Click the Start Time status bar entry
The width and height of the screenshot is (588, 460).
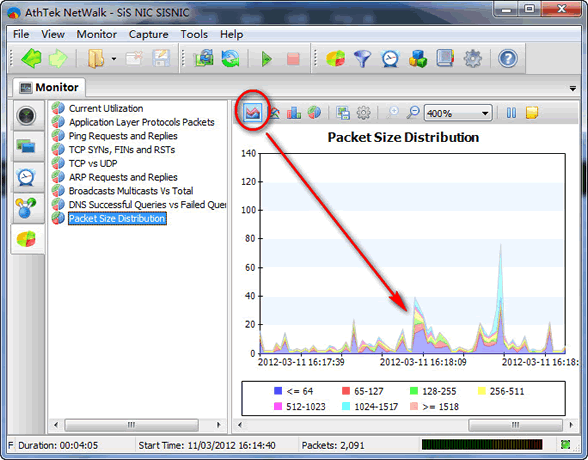point(207,445)
